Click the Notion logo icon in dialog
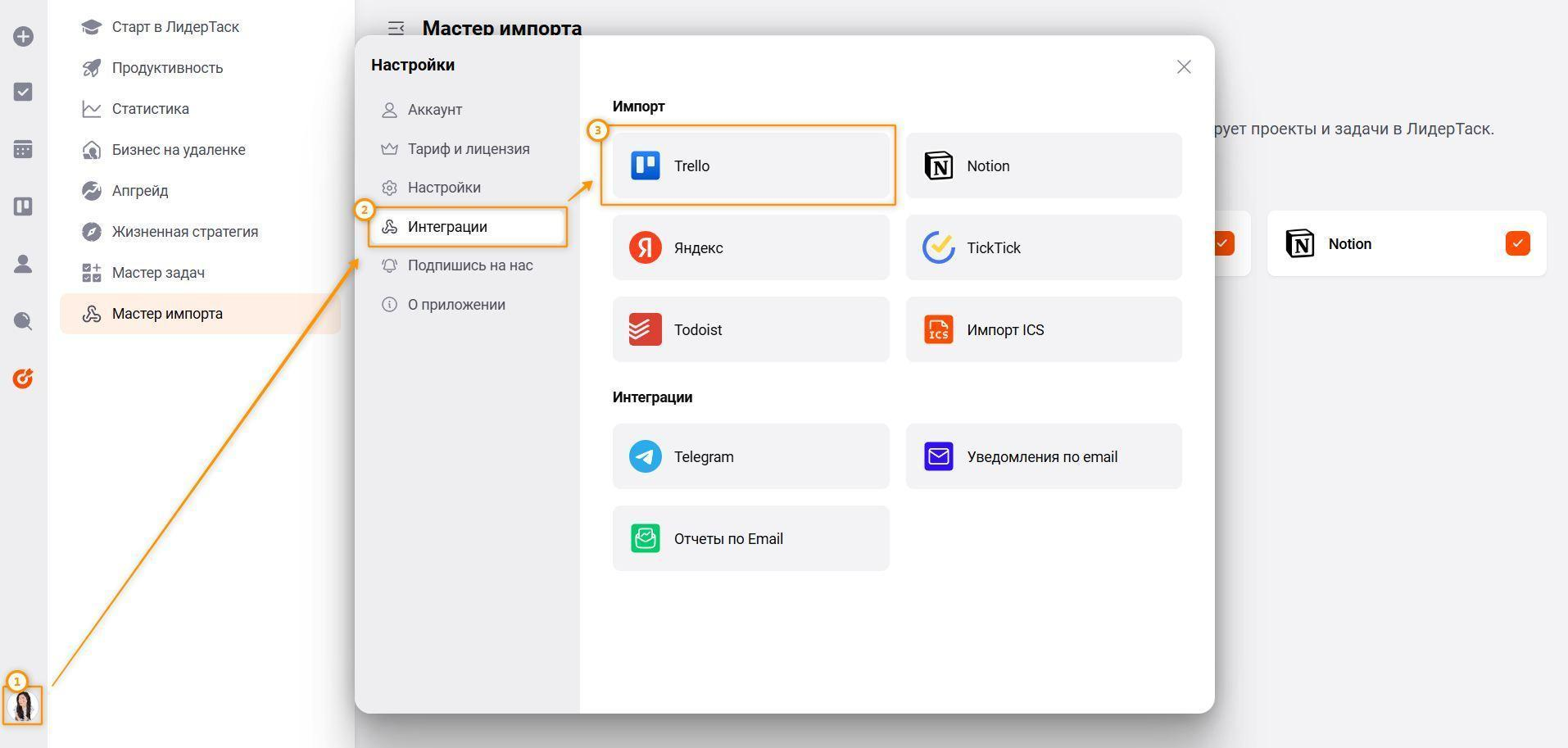 939,165
